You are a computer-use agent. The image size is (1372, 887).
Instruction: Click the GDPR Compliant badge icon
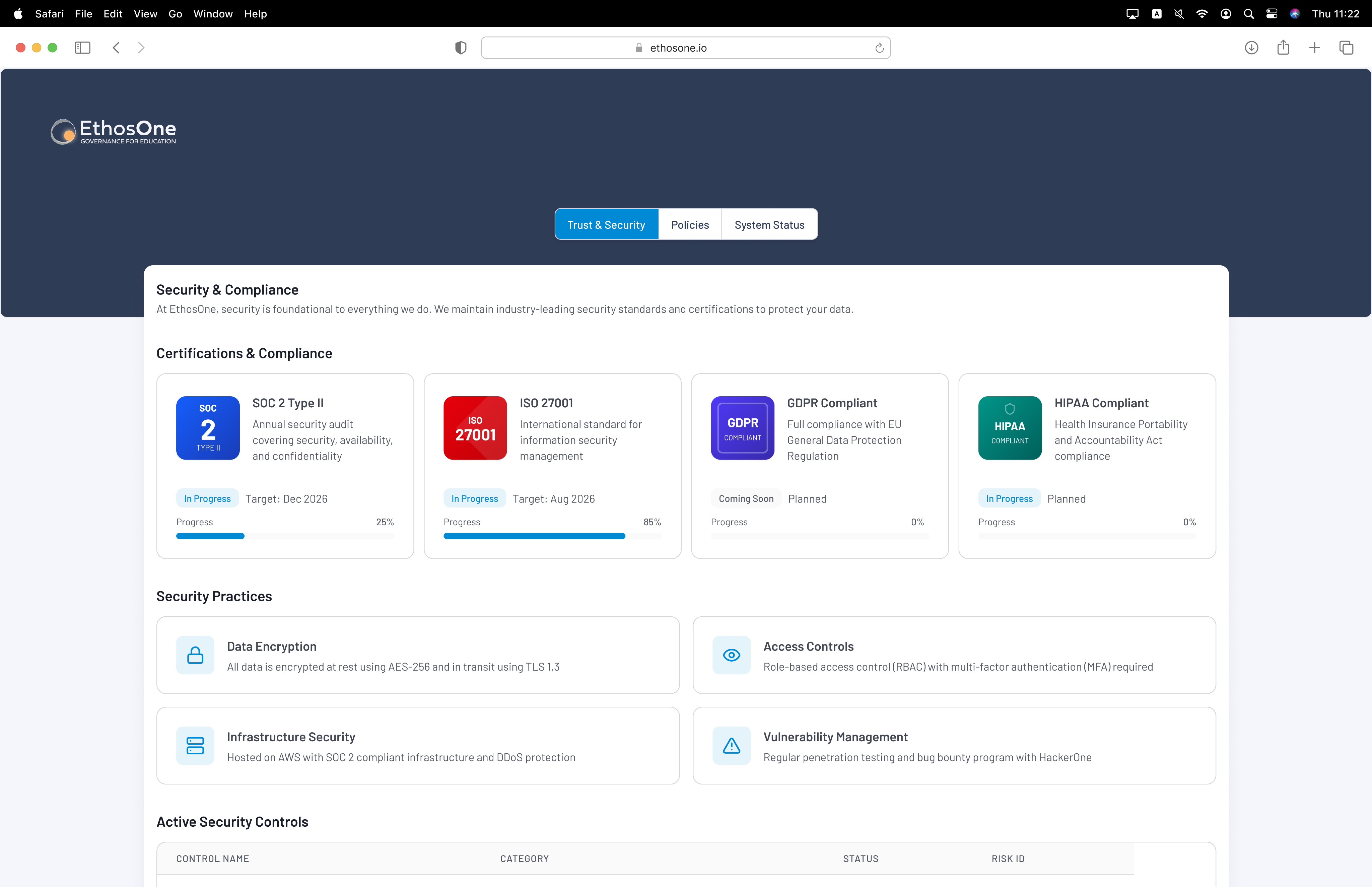tap(743, 428)
